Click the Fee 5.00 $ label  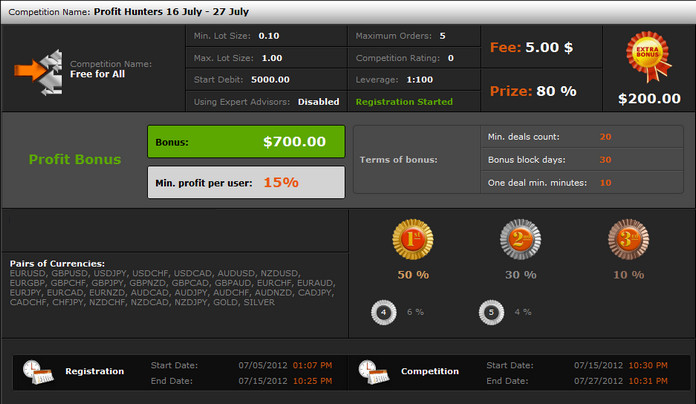click(531, 47)
